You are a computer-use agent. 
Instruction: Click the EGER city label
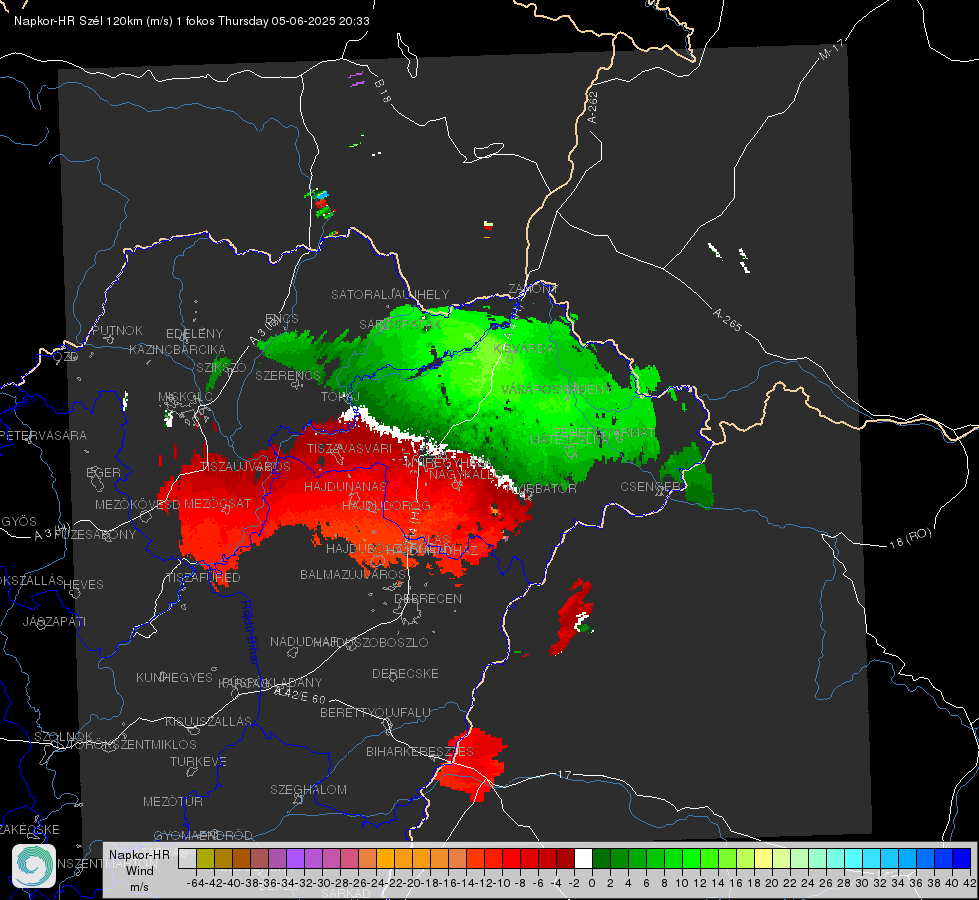coord(104,472)
